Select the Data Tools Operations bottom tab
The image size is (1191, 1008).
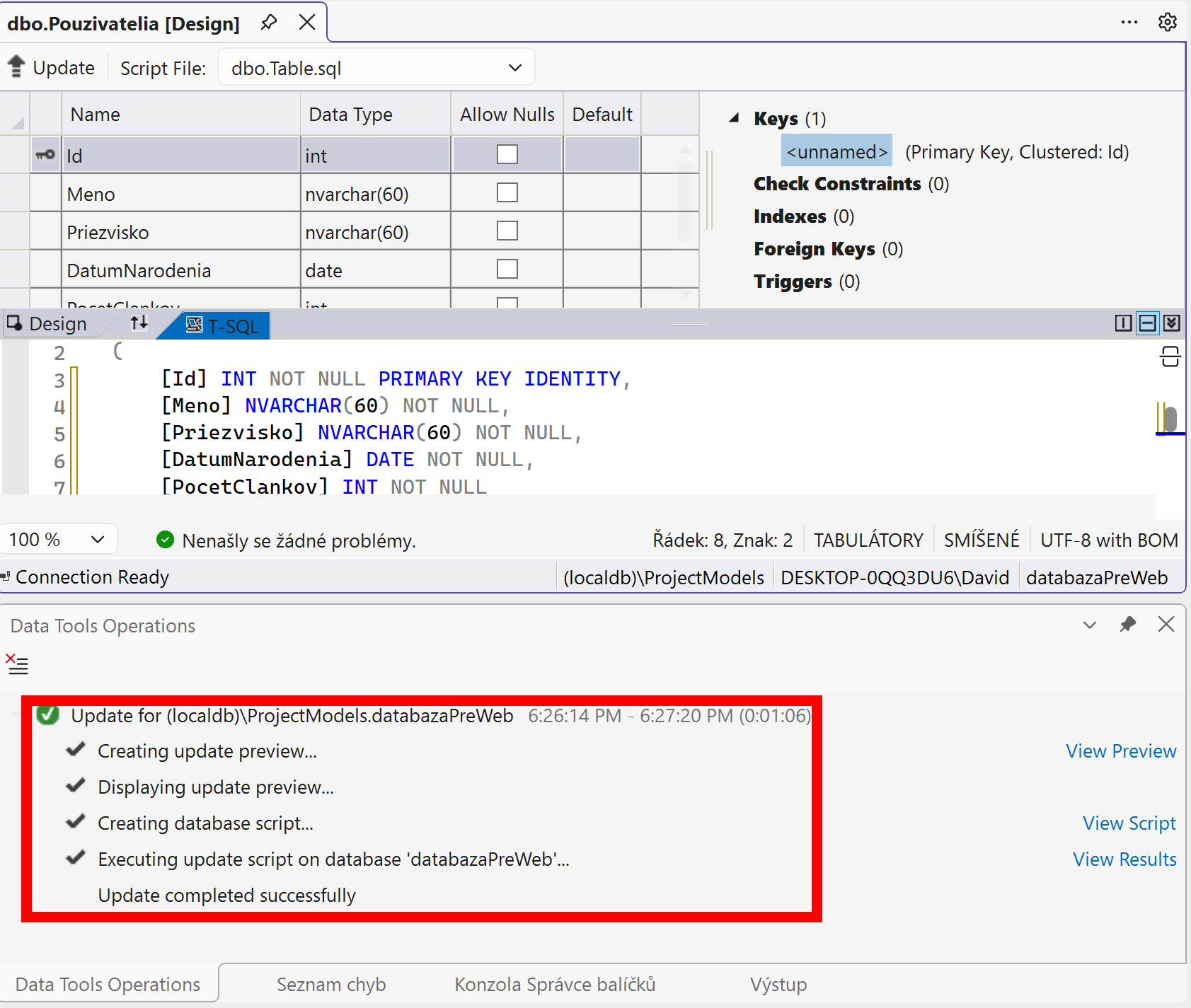(x=108, y=985)
